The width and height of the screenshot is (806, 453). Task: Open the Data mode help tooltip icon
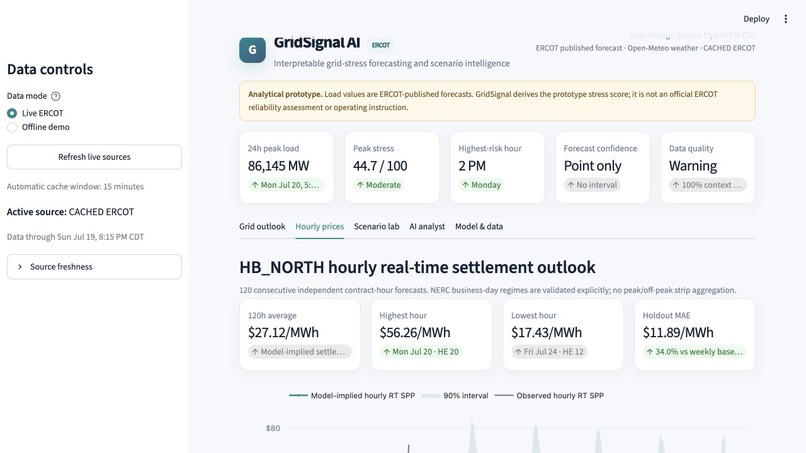coord(56,96)
